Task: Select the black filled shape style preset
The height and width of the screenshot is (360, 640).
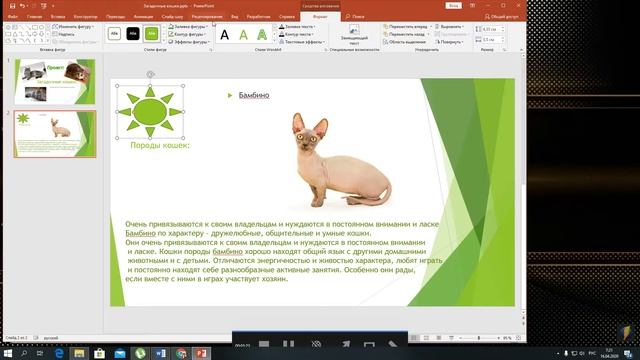Action: (133, 34)
